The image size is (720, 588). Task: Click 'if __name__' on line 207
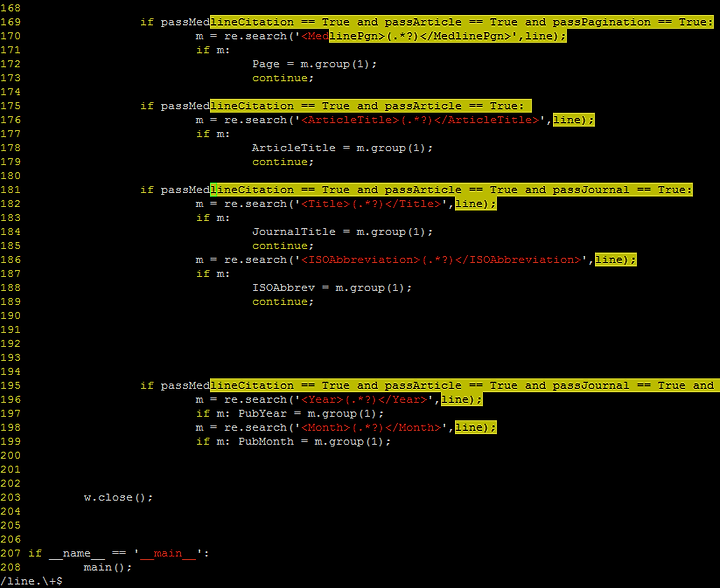point(67,554)
